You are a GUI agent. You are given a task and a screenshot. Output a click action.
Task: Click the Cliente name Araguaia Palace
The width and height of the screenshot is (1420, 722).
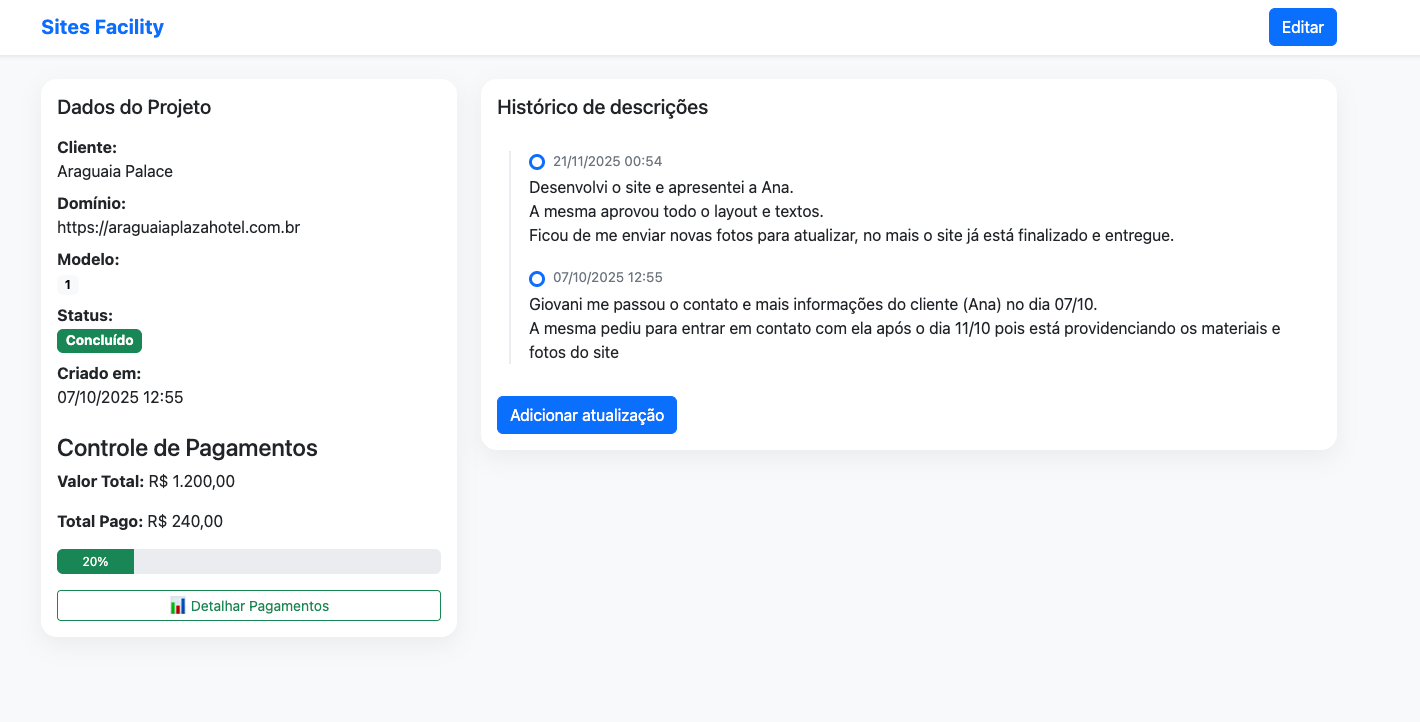pyautogui.click(x=115, y=171)
